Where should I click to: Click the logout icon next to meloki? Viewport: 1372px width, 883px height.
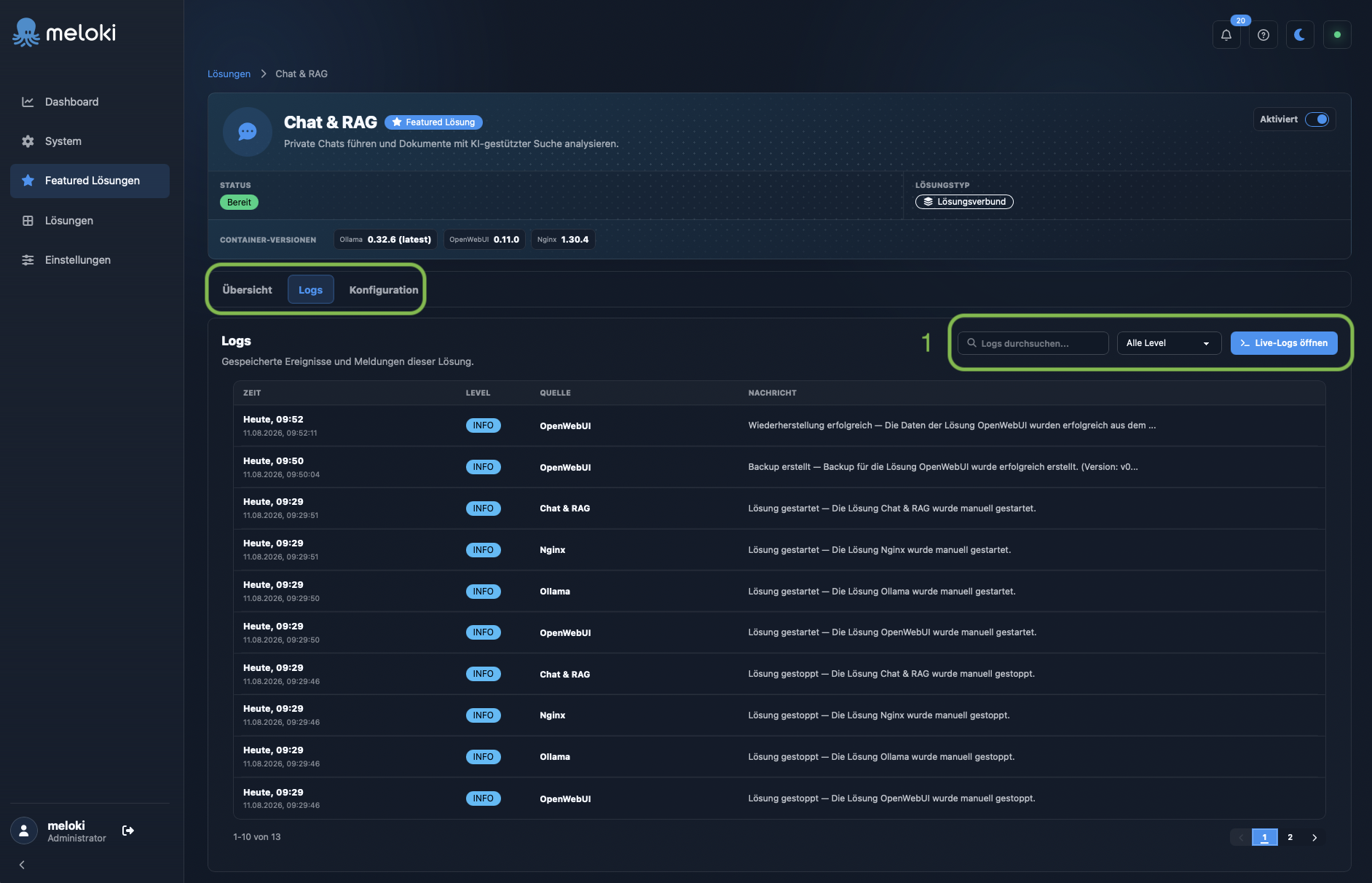(x=128, y=831)
